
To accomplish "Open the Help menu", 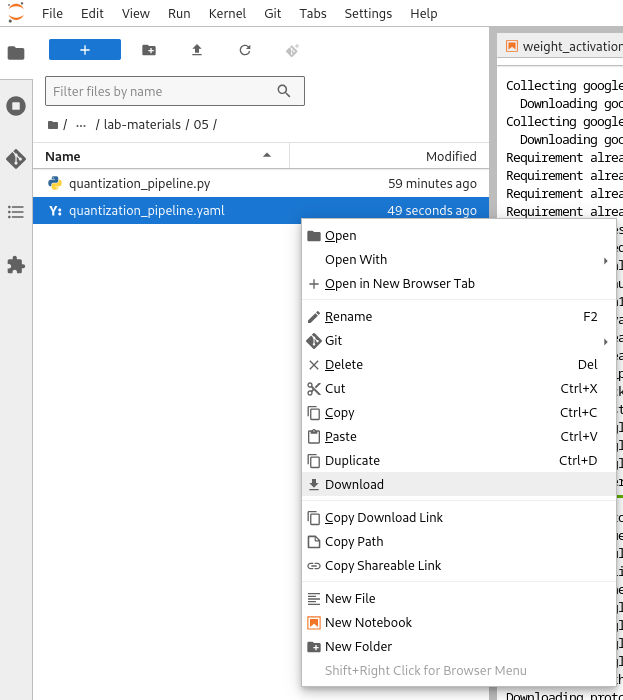I will [x=424, y=13].
